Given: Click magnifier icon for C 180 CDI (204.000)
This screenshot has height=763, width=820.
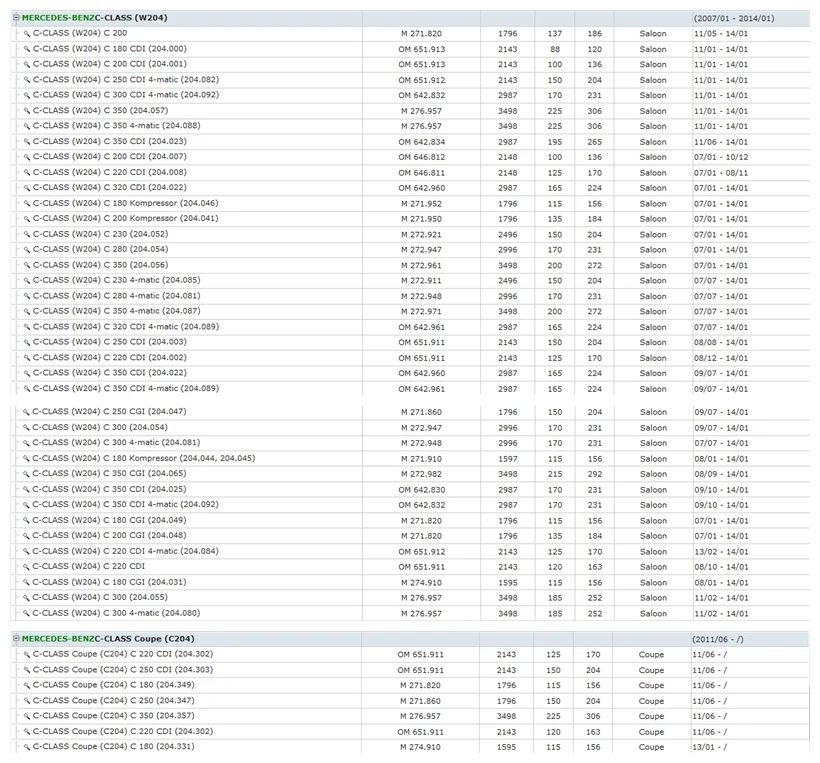Looking at the screenshot, I should click(x=27, y=49).
